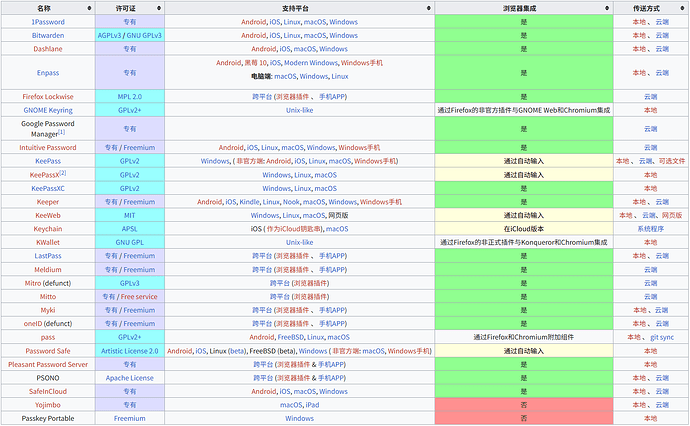Image resolution: width=690 pixels, height=426 pixels.
Task: Open the Kindle platform link
Action: [x=250, y=202]
